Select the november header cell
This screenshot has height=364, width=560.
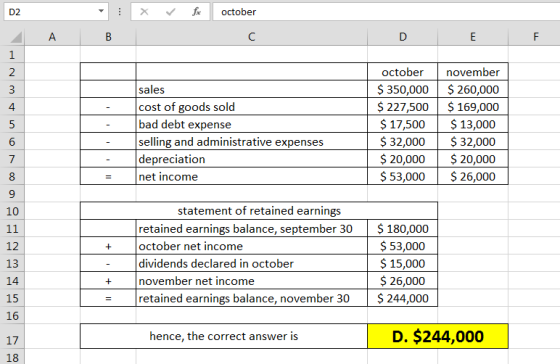pyautogui.click(x=472, y=72)
